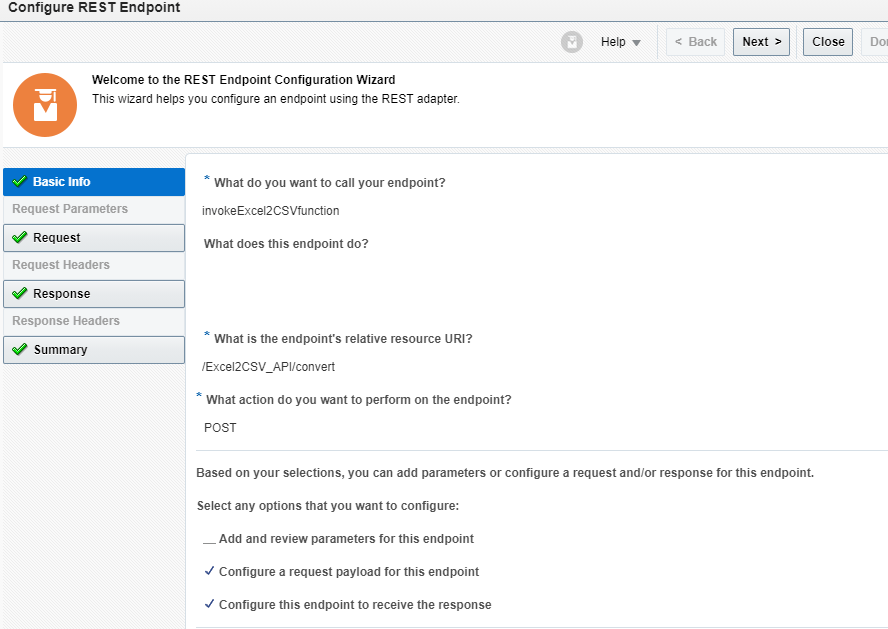Toggle Configure this endpoint to receive response

point(209,605)
